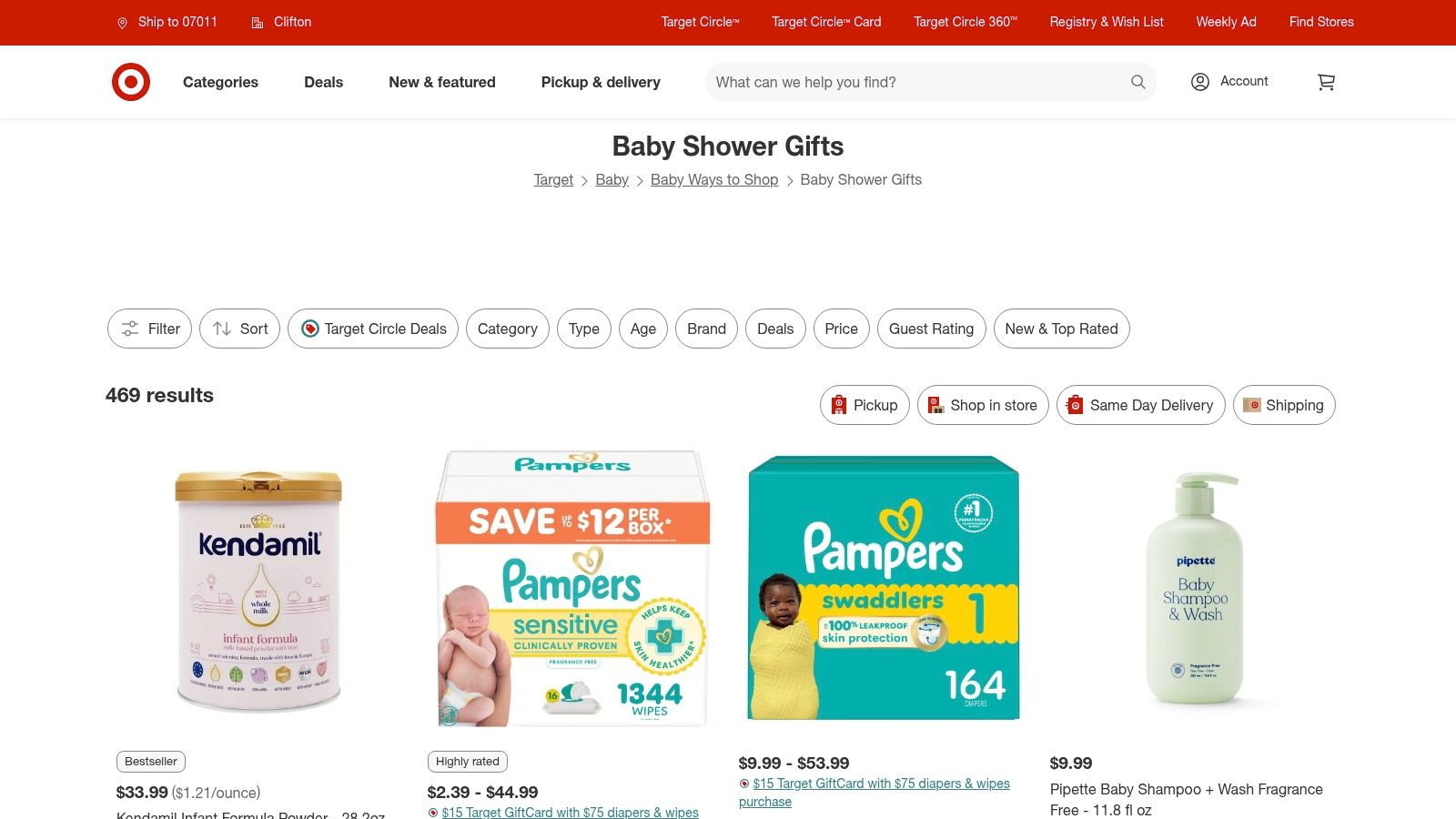
Task: Expand the Price filter dropdown
Action: pos(841,329)
